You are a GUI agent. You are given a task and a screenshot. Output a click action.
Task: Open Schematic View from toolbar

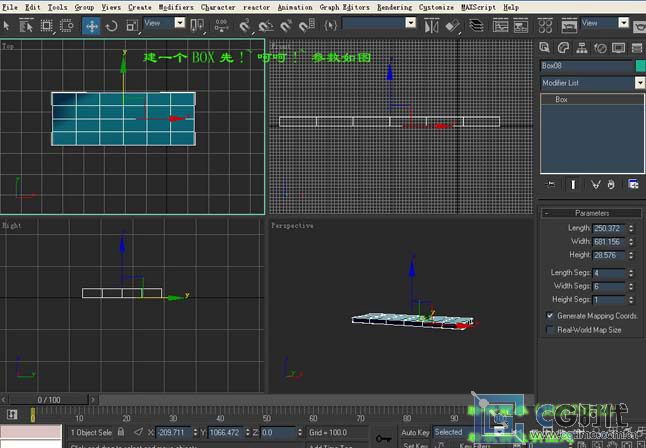(x=521, y=26)
